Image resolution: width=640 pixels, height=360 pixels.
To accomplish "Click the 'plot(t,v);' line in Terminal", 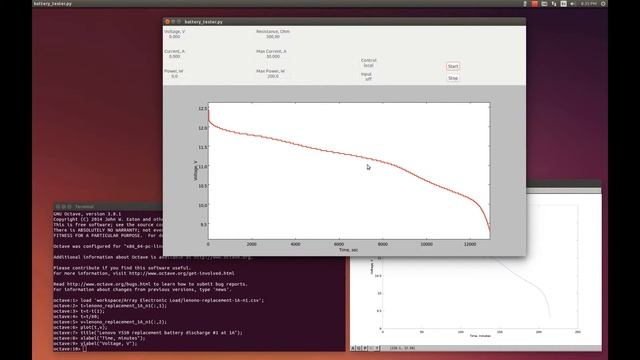I will click(x=80, y=327).
